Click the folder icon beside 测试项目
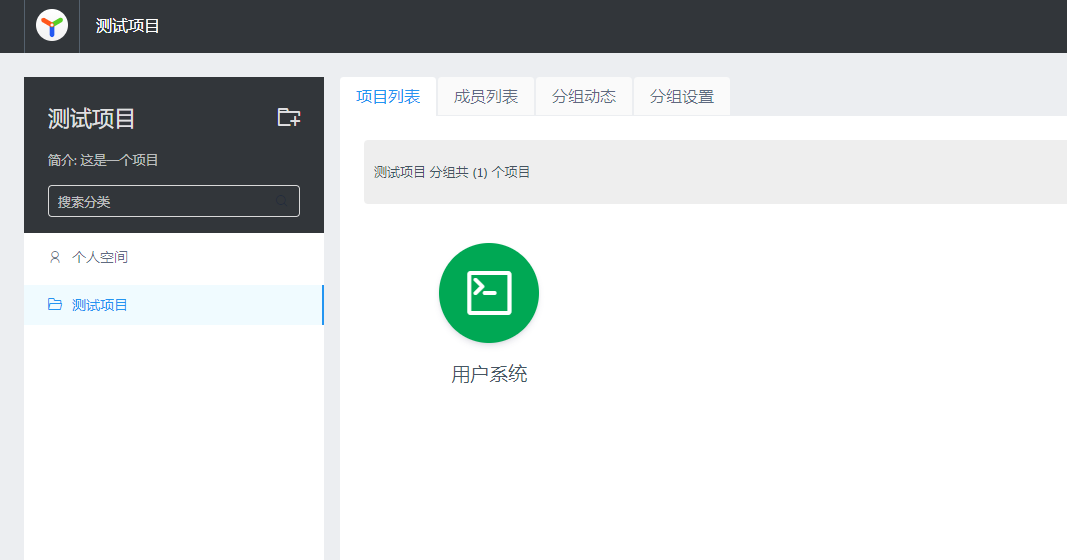 pyautogui.click(x=55, y=305)
